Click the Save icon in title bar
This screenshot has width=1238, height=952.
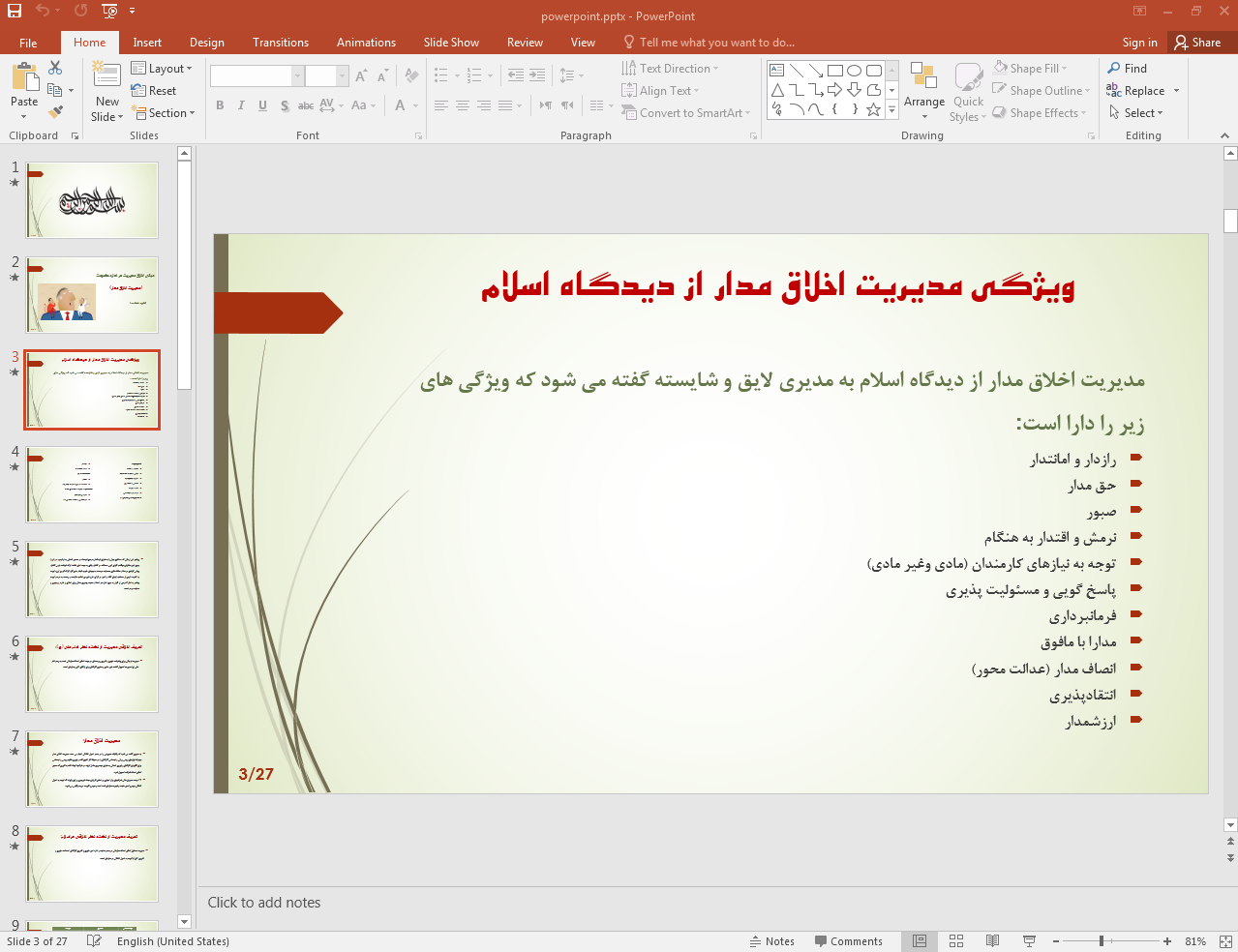14,11
